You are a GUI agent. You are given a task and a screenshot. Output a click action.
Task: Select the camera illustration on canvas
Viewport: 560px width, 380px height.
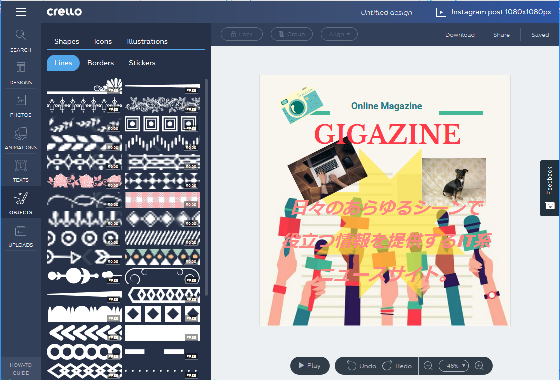tap(301, 105)
